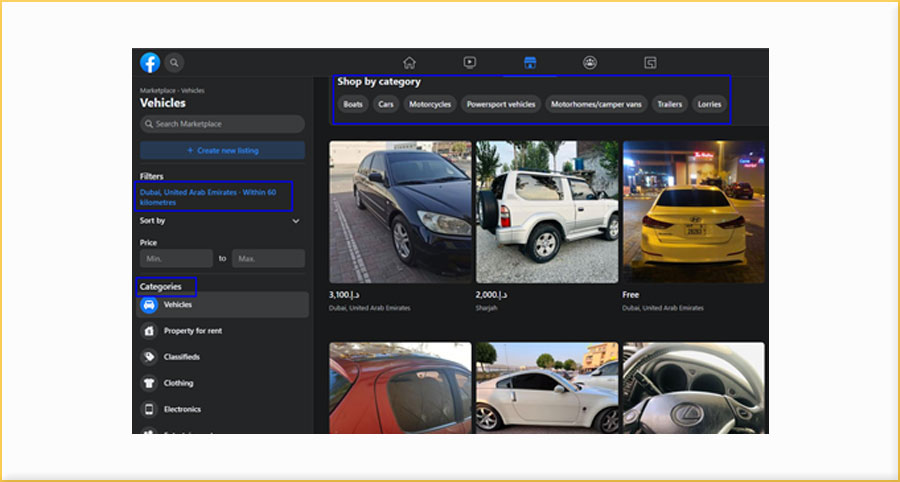
Task: Open the Gaming icon in top bar
Action: pos(650,63)
